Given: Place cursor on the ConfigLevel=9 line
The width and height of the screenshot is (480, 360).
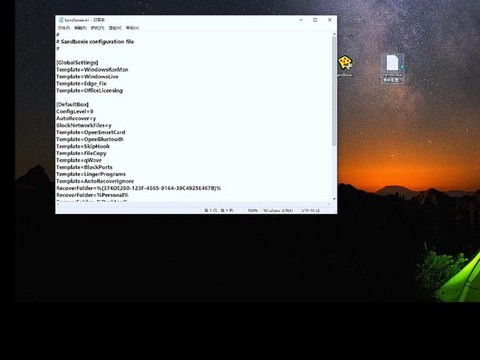Looking at the screenshot, I should tap(75, 112).
